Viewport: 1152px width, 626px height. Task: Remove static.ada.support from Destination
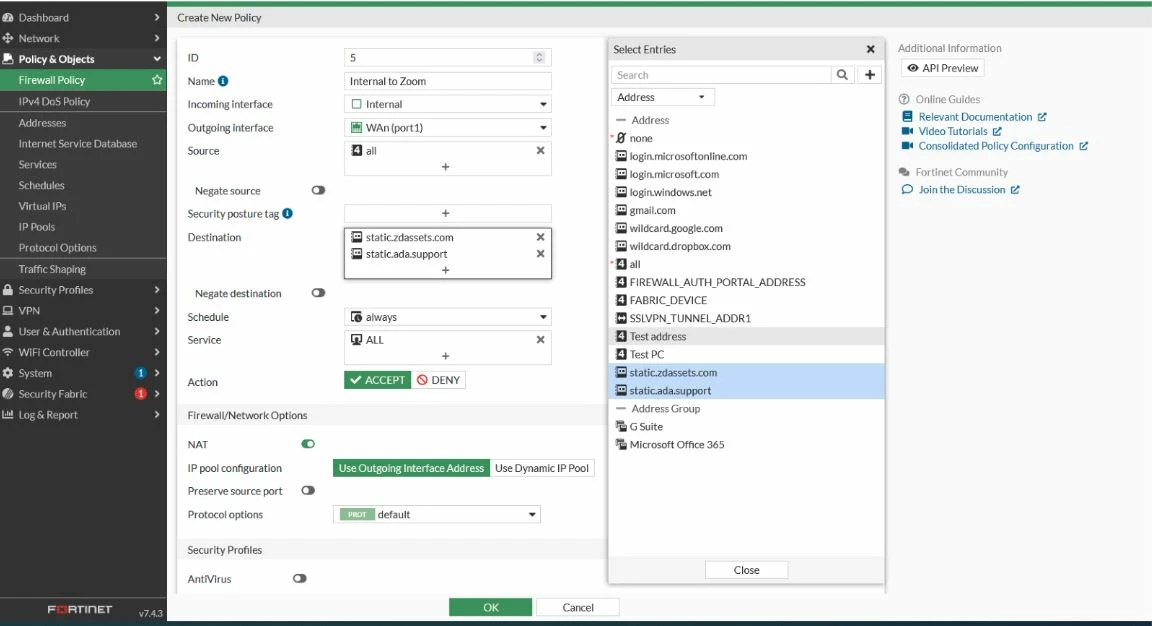click(540, 254)
